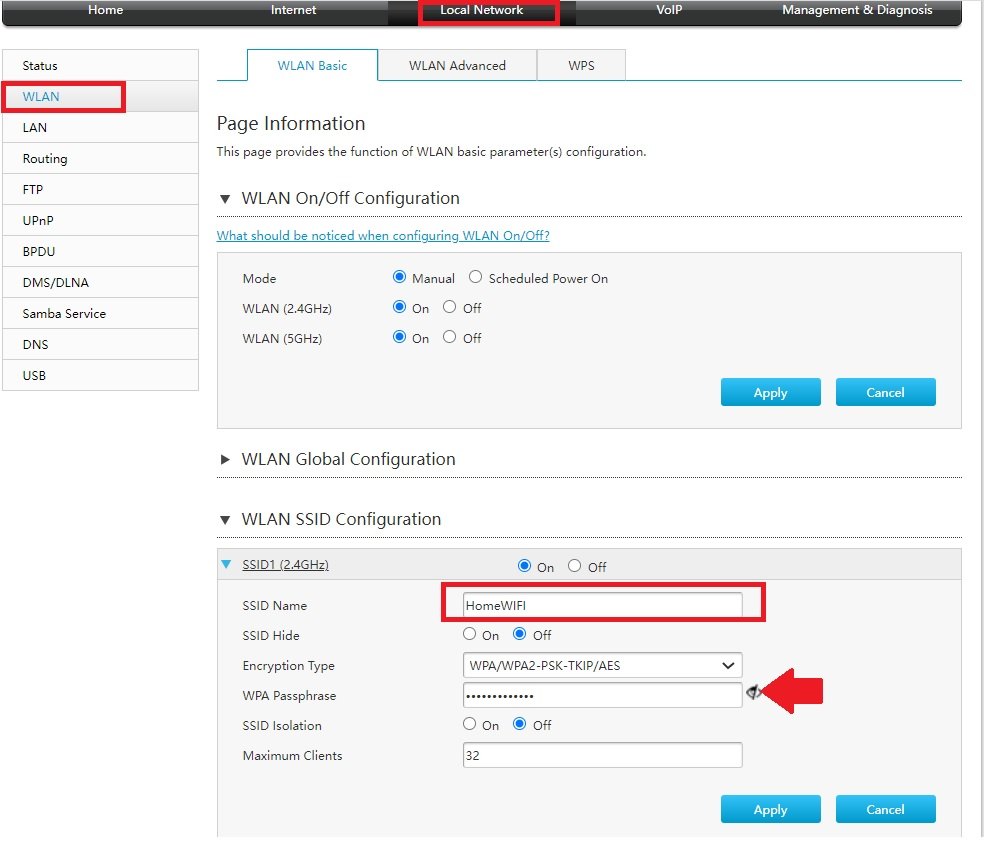
Task: Switch to the WLAN Advanced tab
Action: click(457, 66)
